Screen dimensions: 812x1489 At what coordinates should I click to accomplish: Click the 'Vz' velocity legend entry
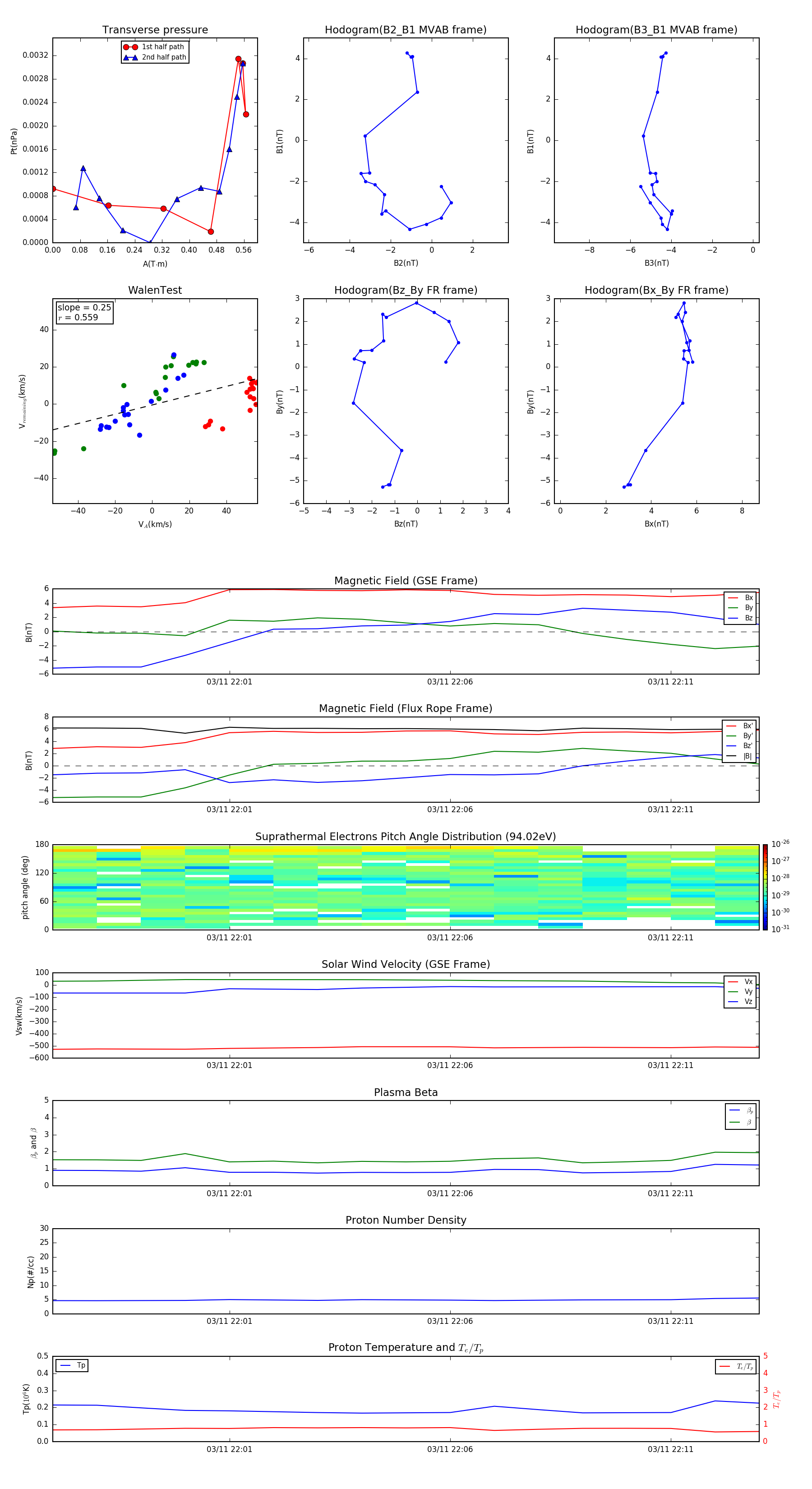(740, 1001)
